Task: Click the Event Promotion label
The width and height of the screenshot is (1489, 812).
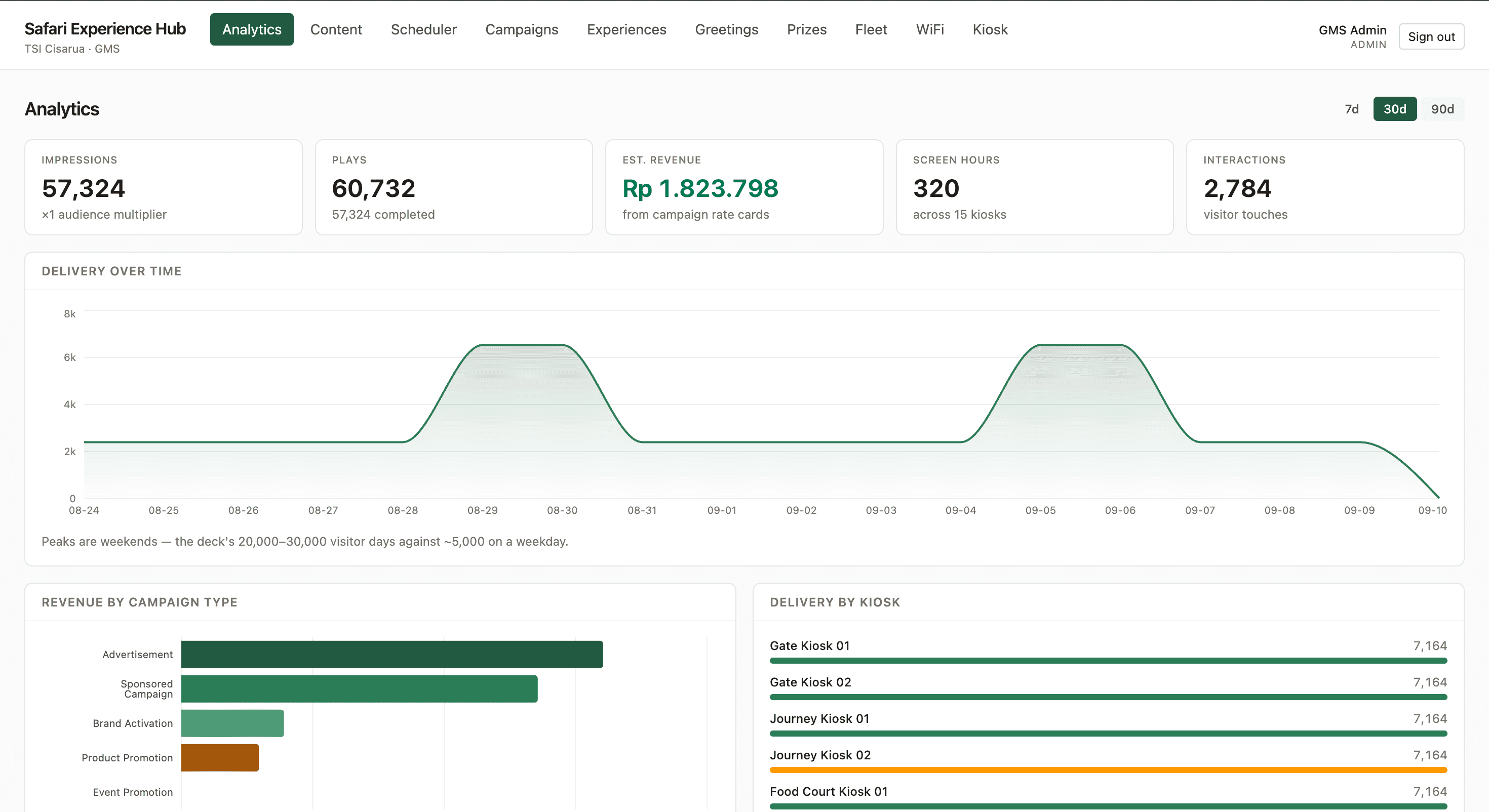Action: tap(132, 792)
